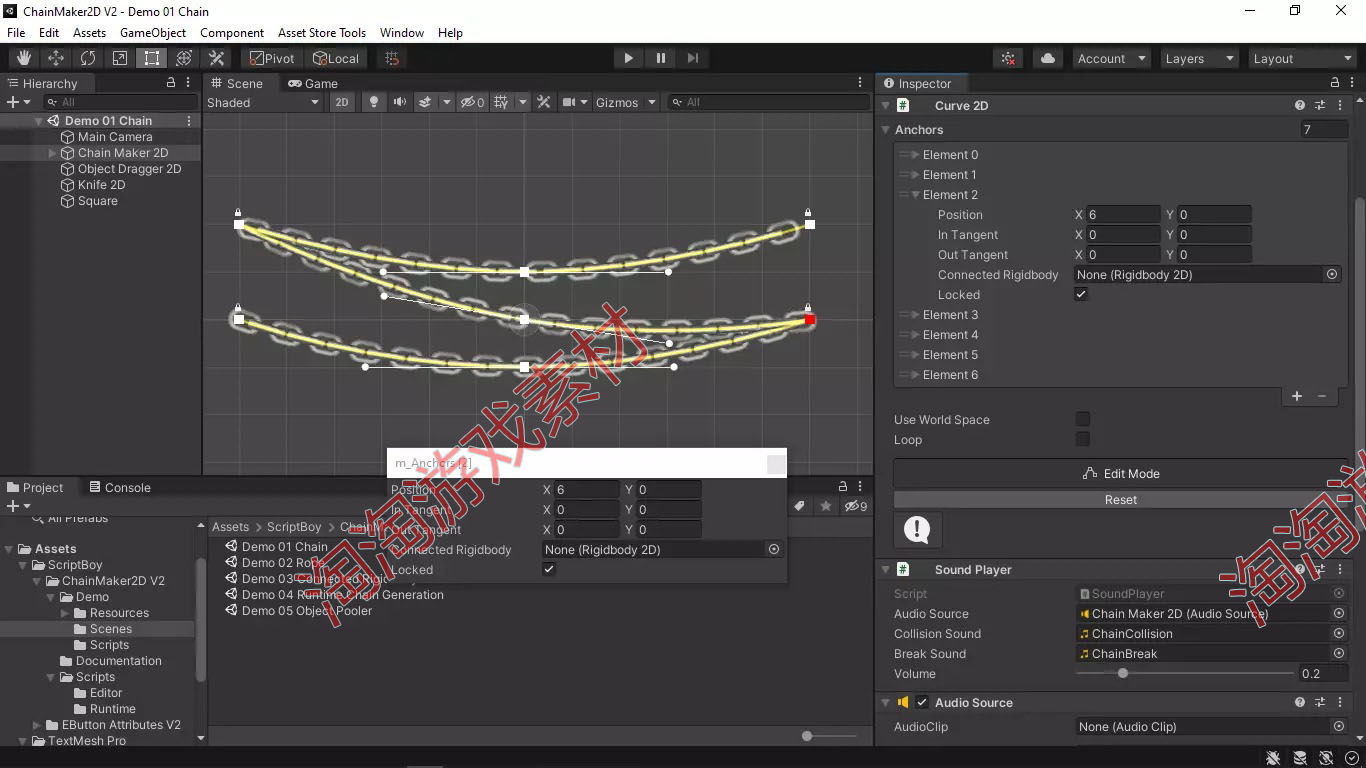Open the Layout dropdown
The height and width of the screenshot is (768, 1366).
(1303, 58)
